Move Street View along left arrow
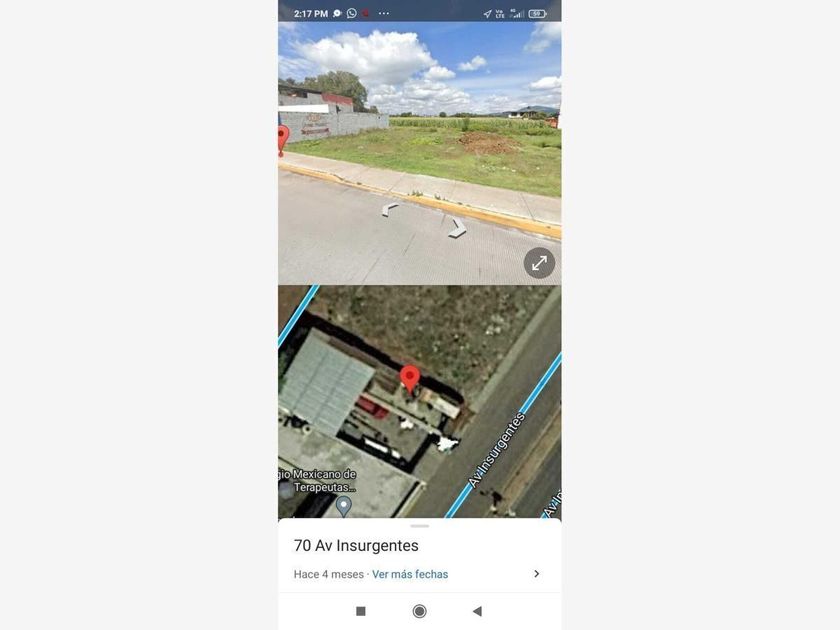Screen dimensions: 840x630 [x=390, y=209]
